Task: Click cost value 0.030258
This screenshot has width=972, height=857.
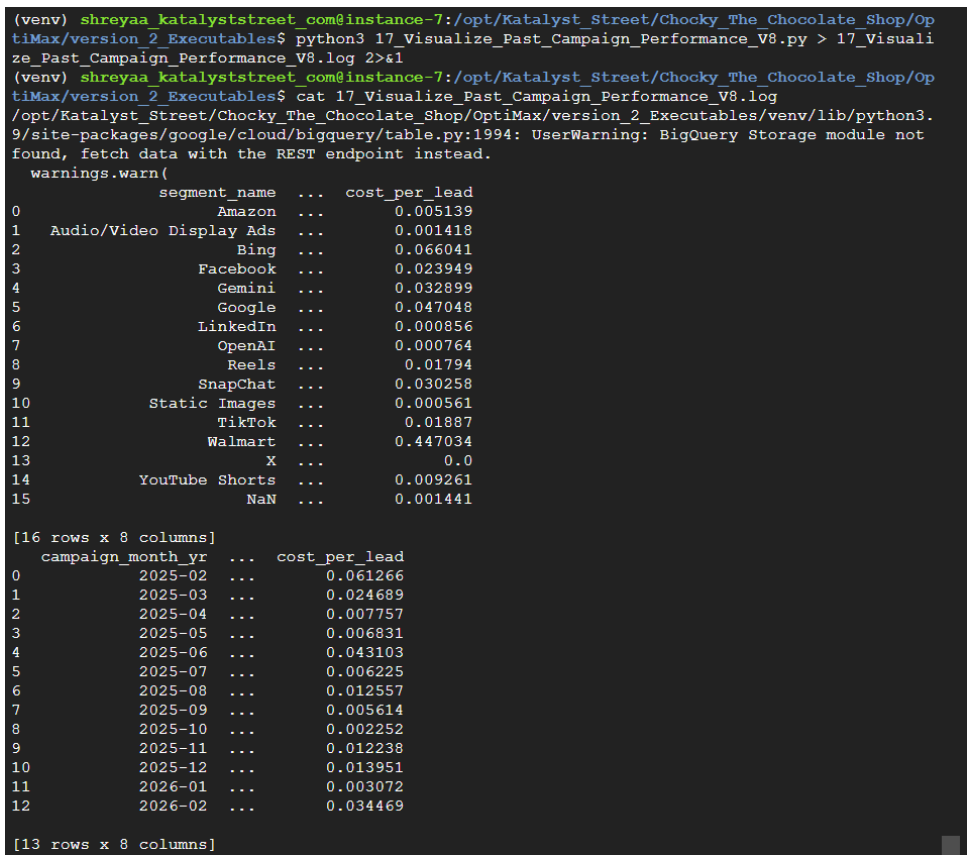Action: [433, 384]
